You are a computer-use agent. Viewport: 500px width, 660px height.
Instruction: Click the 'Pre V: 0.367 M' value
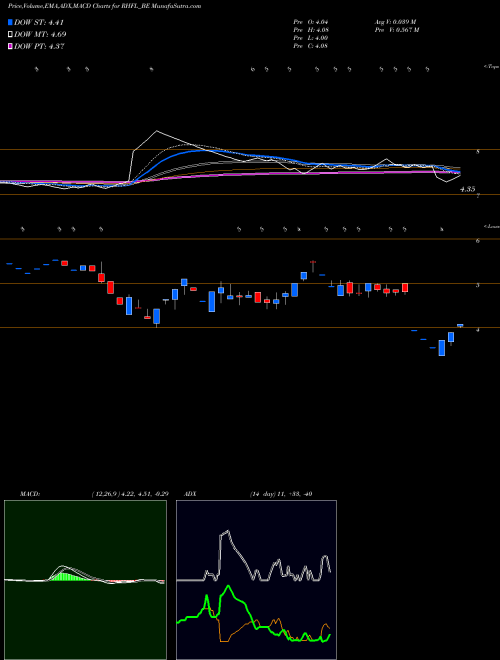[x=396, y=30]
